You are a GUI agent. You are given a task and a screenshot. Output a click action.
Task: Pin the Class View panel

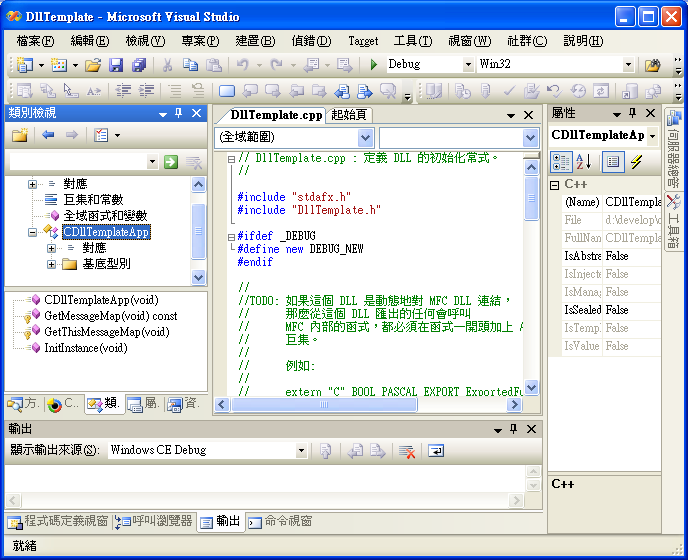click(179, 113)
